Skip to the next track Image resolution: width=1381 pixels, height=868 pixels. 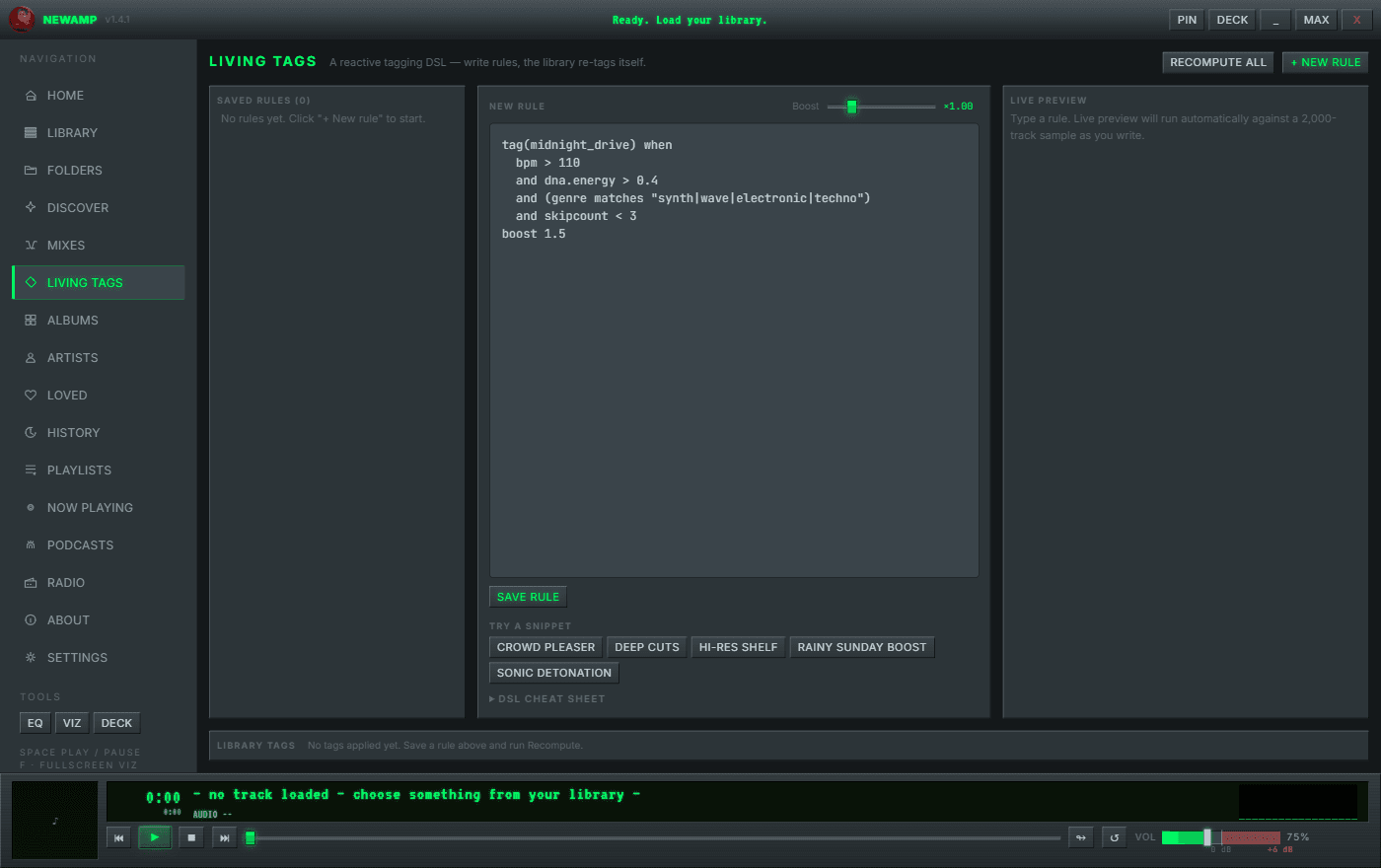coord(225,837)
